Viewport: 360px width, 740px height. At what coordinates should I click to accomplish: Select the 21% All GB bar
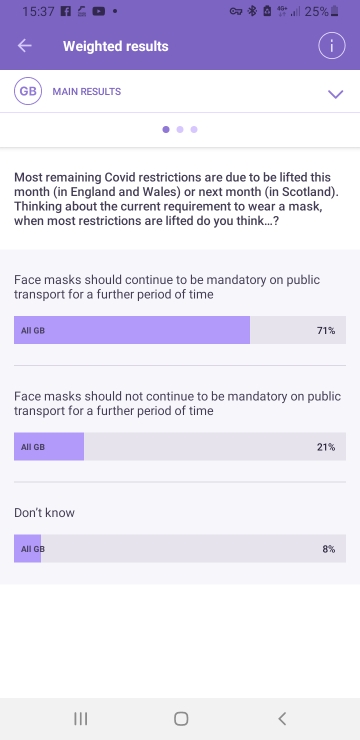coord(180,446)
